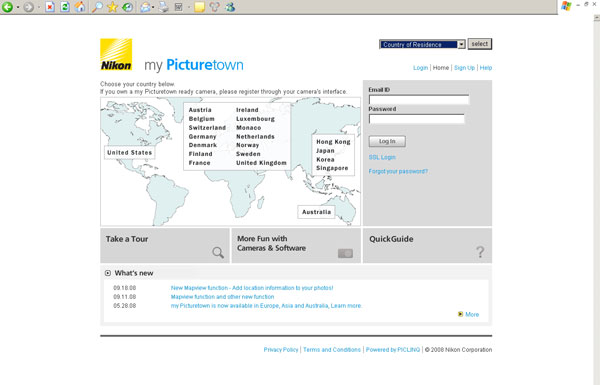Select Austria in the Europe list
The width and height of the screenshot is (600, 385).
[x=200, y=110]
